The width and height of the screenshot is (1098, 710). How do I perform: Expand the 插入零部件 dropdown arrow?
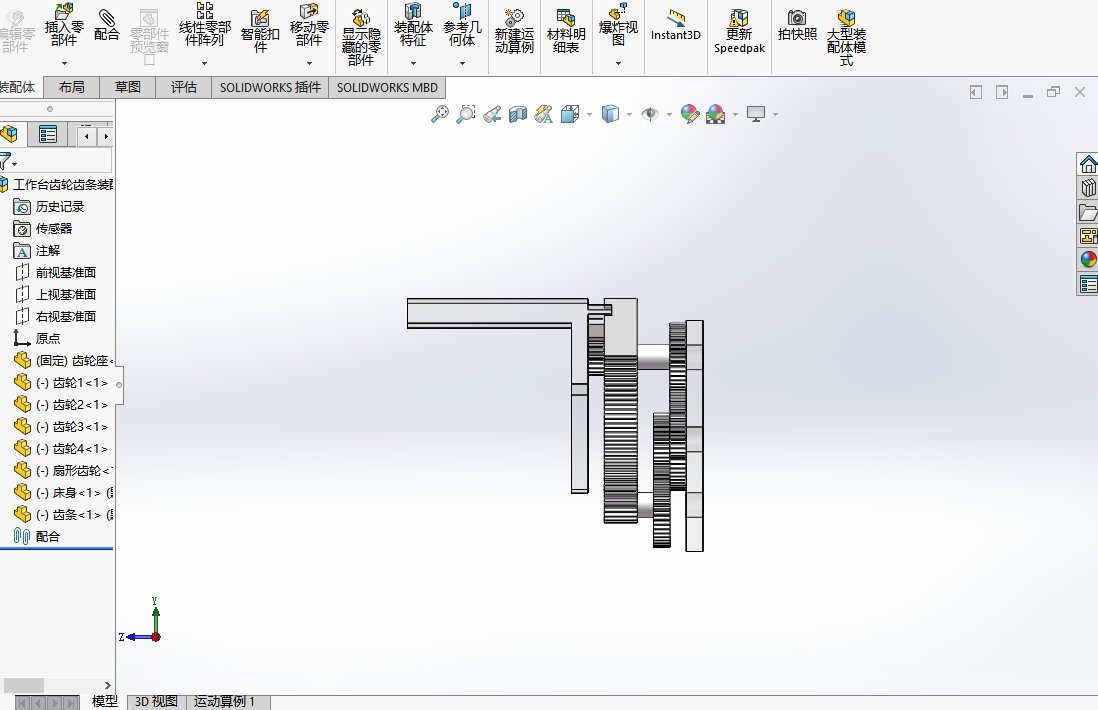pos(64,64)
